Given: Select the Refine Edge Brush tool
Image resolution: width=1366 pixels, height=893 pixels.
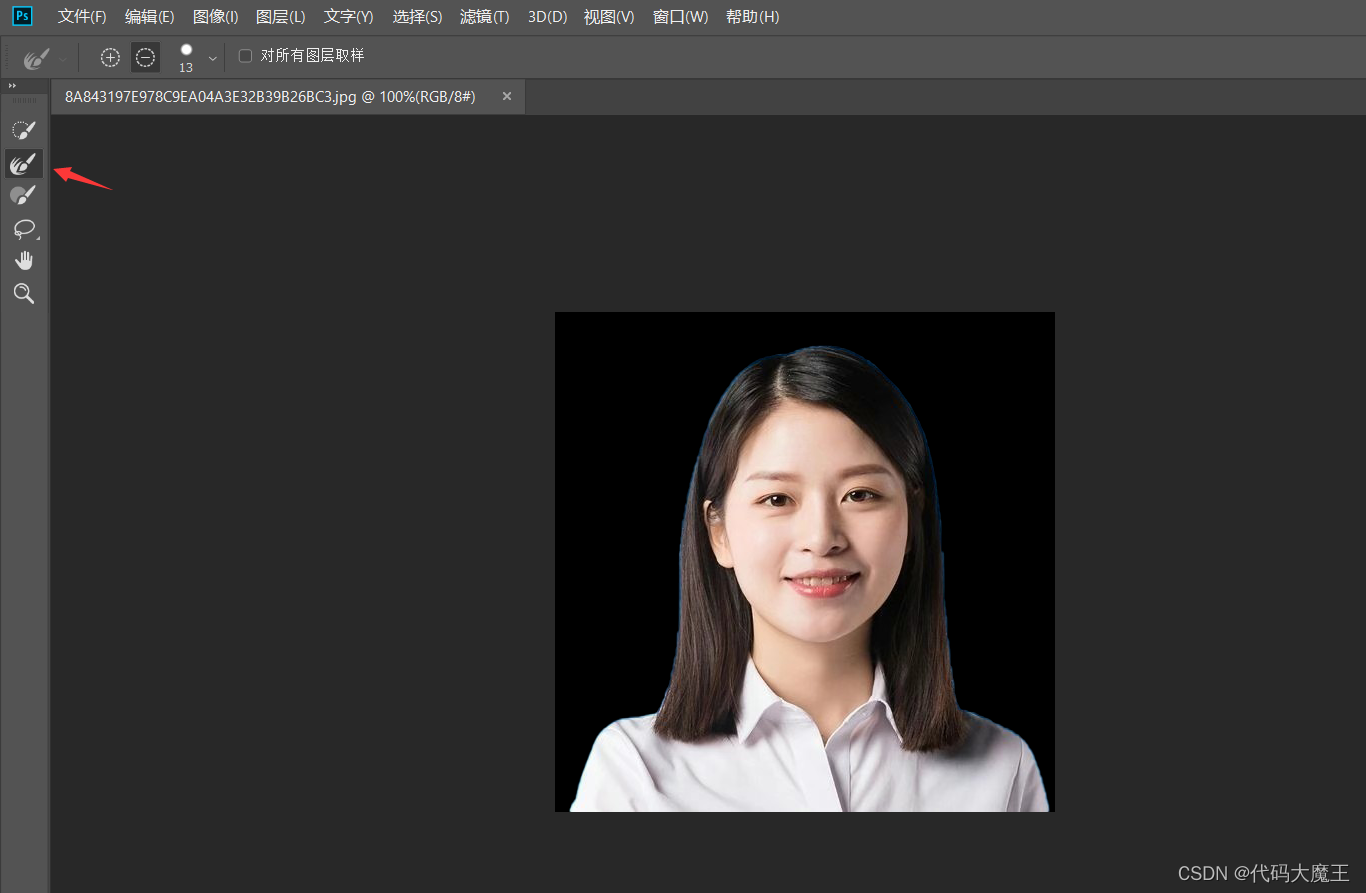Looking at the screenshot, I should [x=24, y=163].
